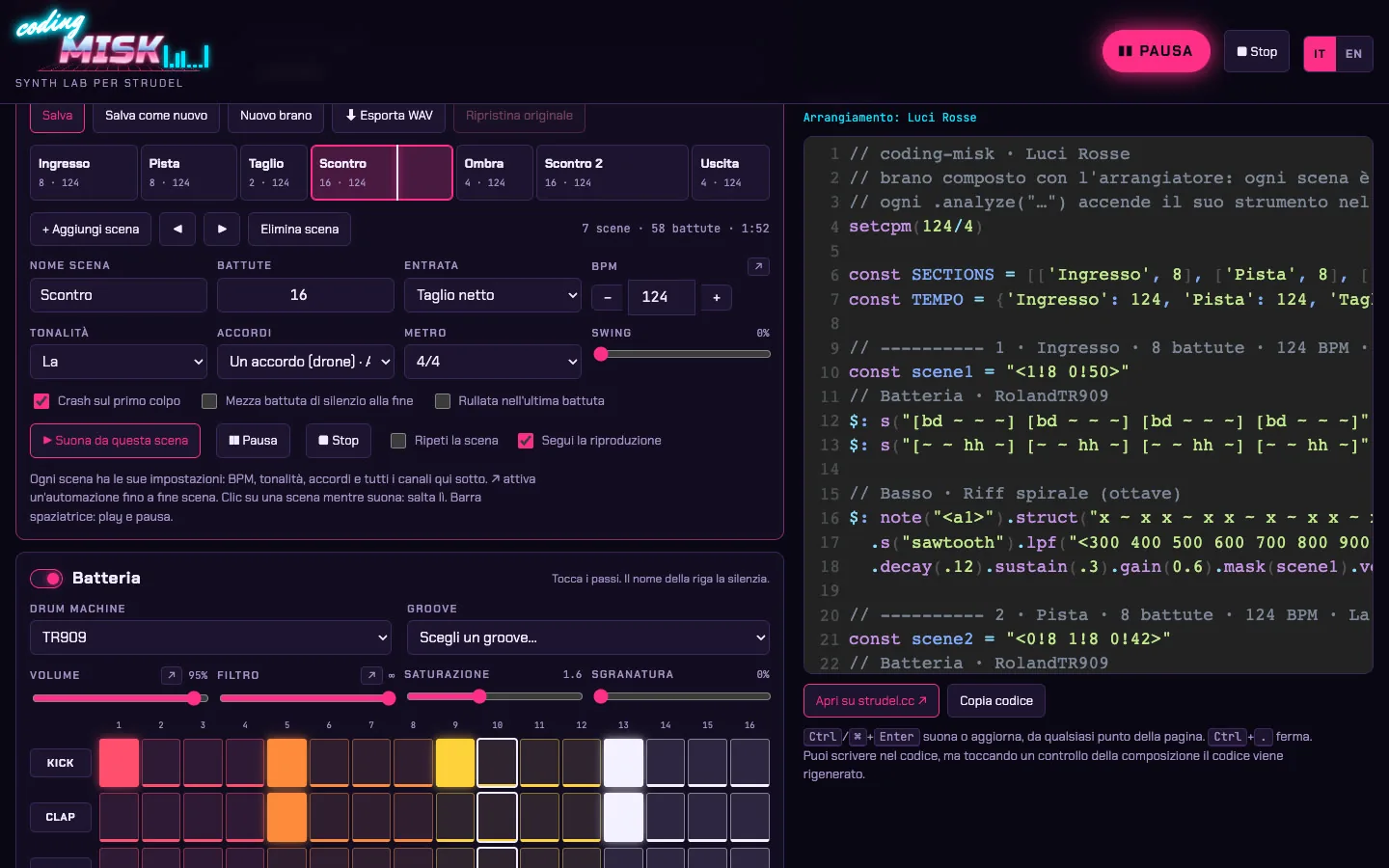Toggle KICK step 9 yellow pad
This screenshot has width=1389, height=868.
(455, 763)
